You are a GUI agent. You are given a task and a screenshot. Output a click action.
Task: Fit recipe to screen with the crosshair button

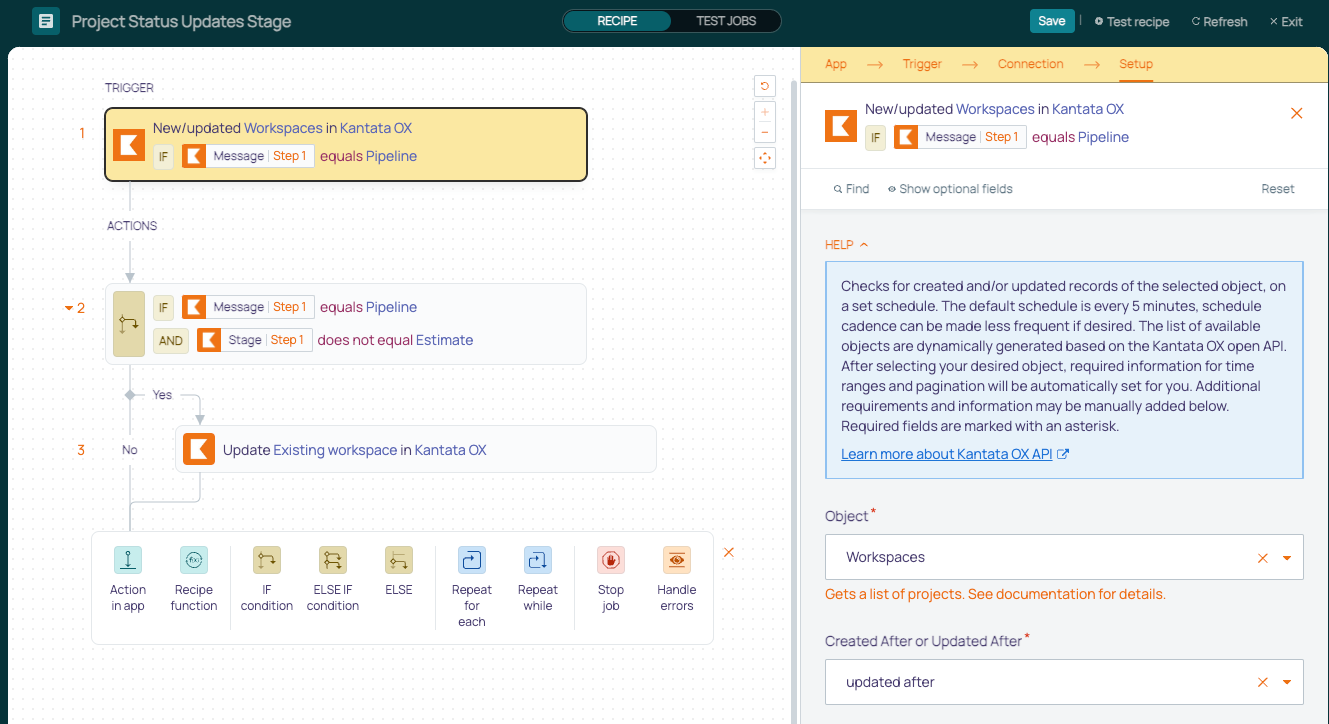tap(765, 158)
